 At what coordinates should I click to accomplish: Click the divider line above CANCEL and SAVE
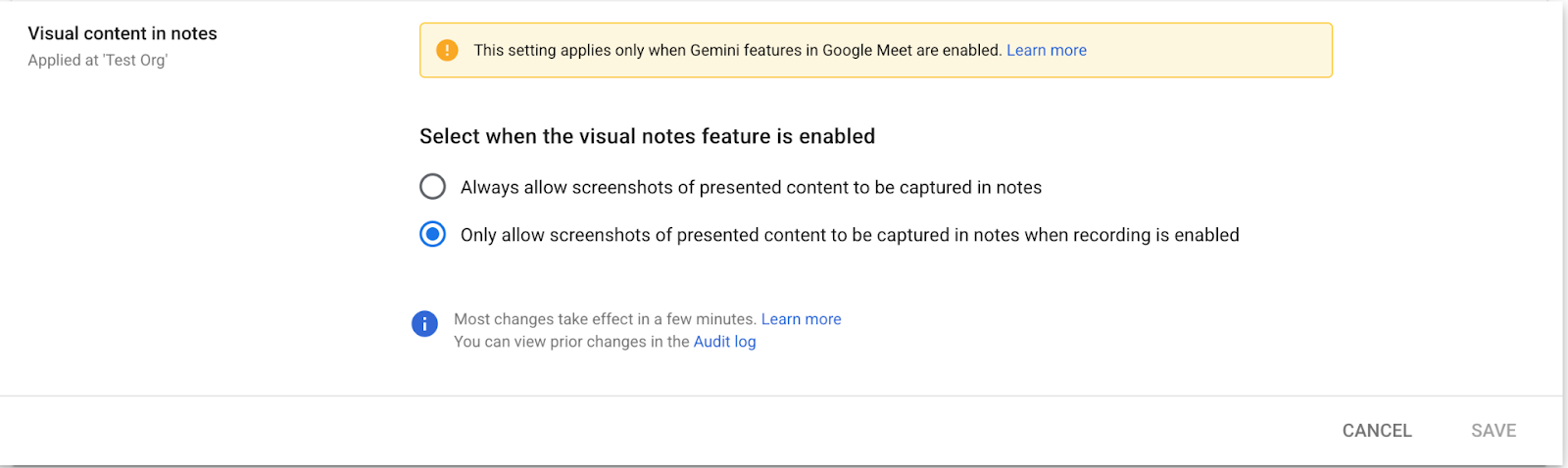pyautogui.click(x=781, y=396)
